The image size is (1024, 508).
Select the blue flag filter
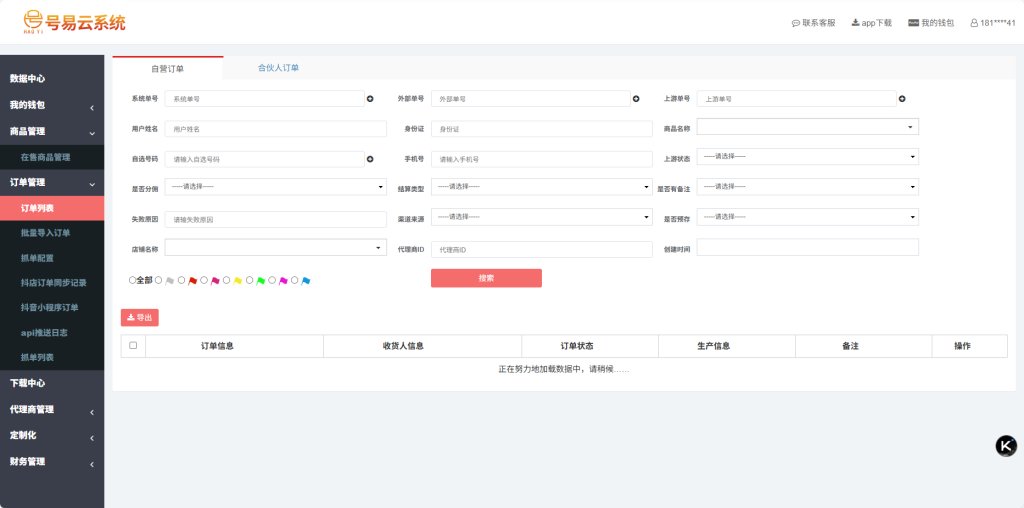point(295,281)
